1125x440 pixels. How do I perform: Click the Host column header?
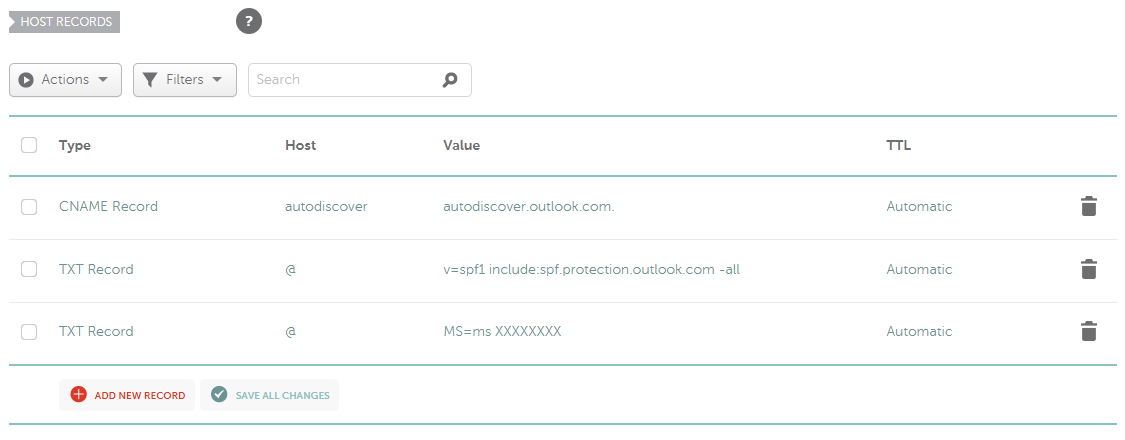301,145
